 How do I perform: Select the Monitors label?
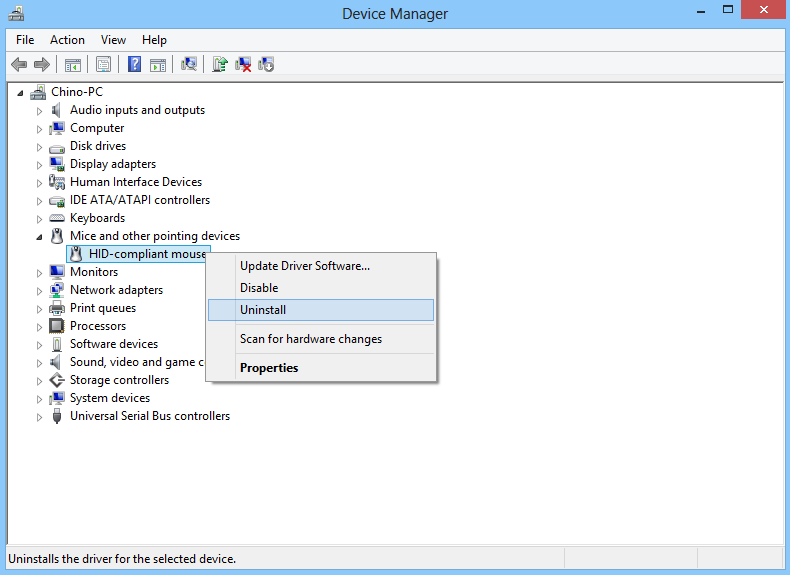[94, 272]
